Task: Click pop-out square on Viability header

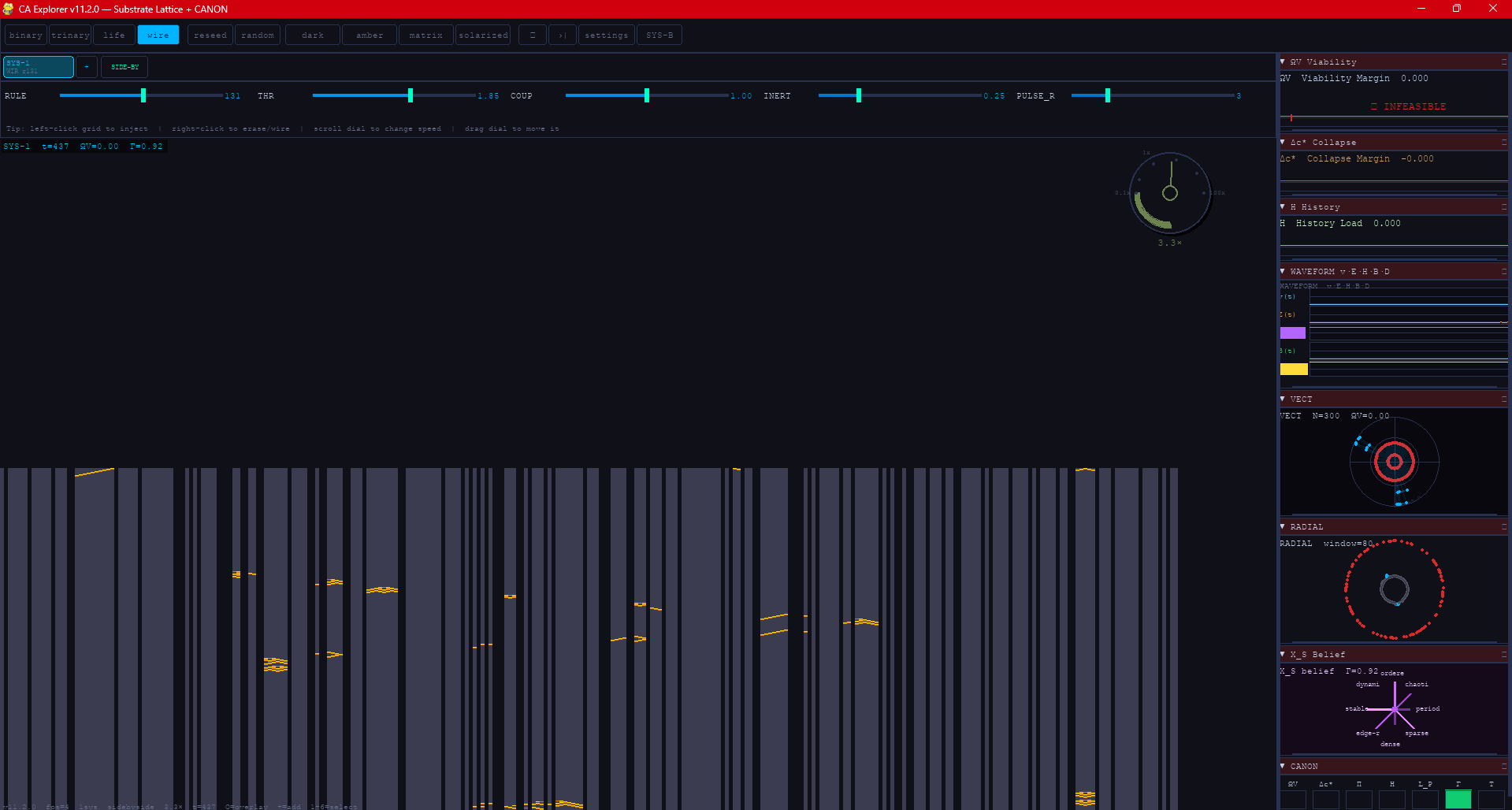Action: click(x=1503, y=61)
